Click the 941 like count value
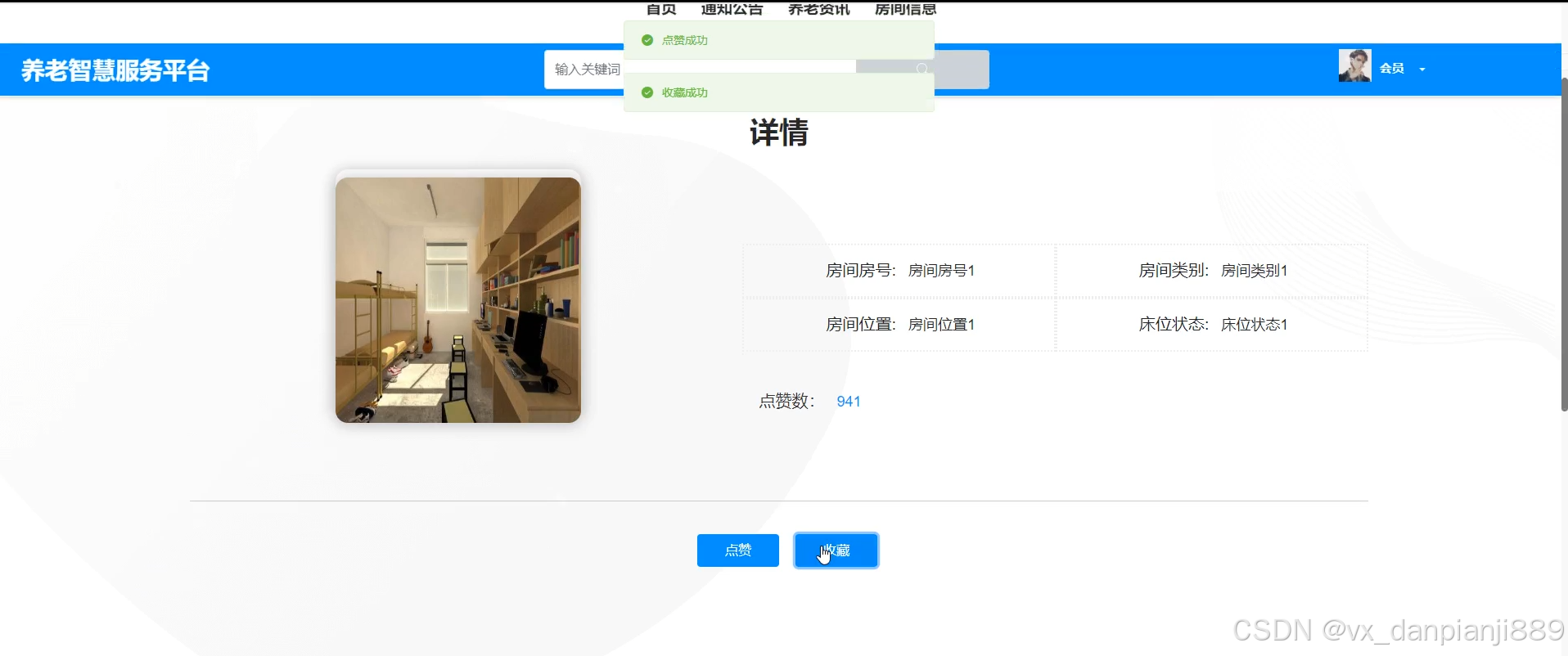This screenshot has height=656, width=1568. tap(849, 402)
